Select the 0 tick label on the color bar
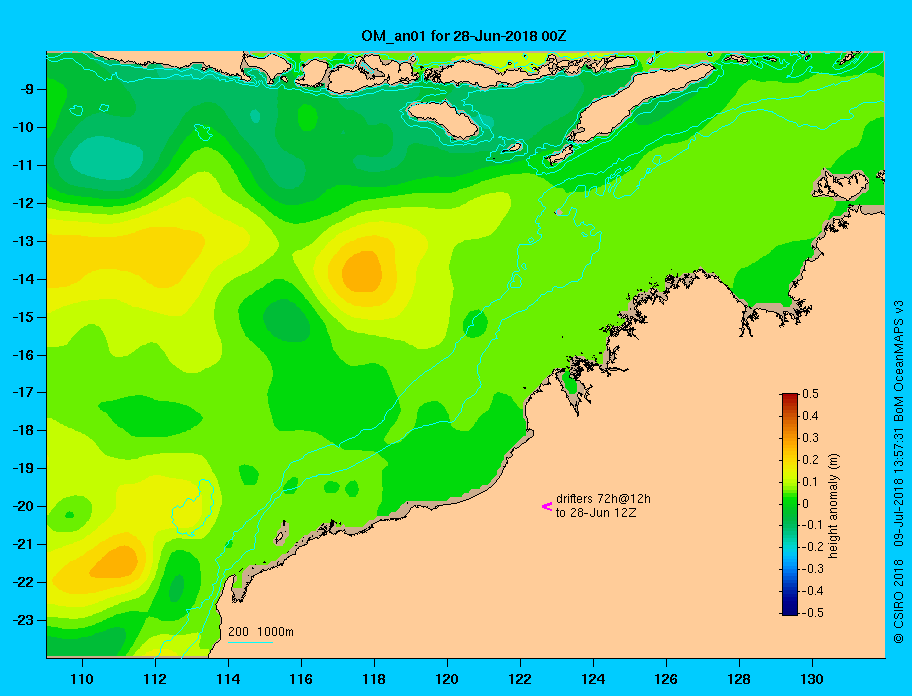 pyautogui.click(x=806, y=504)
